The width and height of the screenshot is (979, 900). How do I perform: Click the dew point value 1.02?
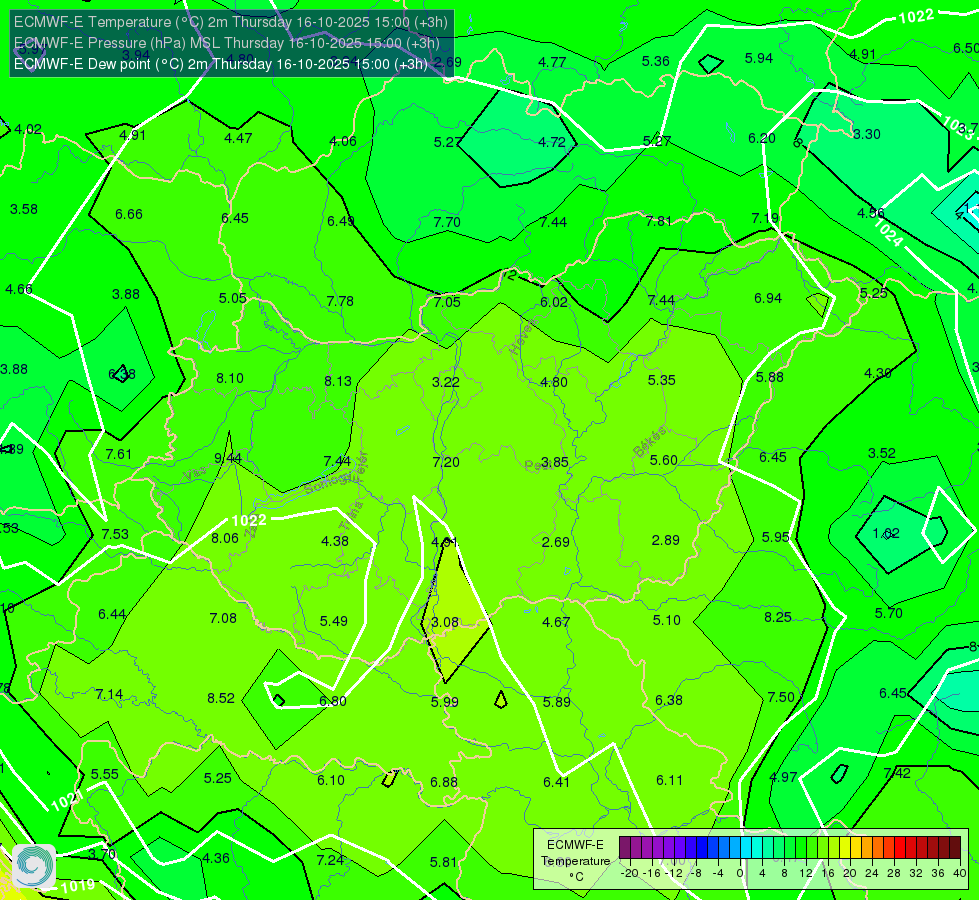pyautogui.click(x=886, y=533)
